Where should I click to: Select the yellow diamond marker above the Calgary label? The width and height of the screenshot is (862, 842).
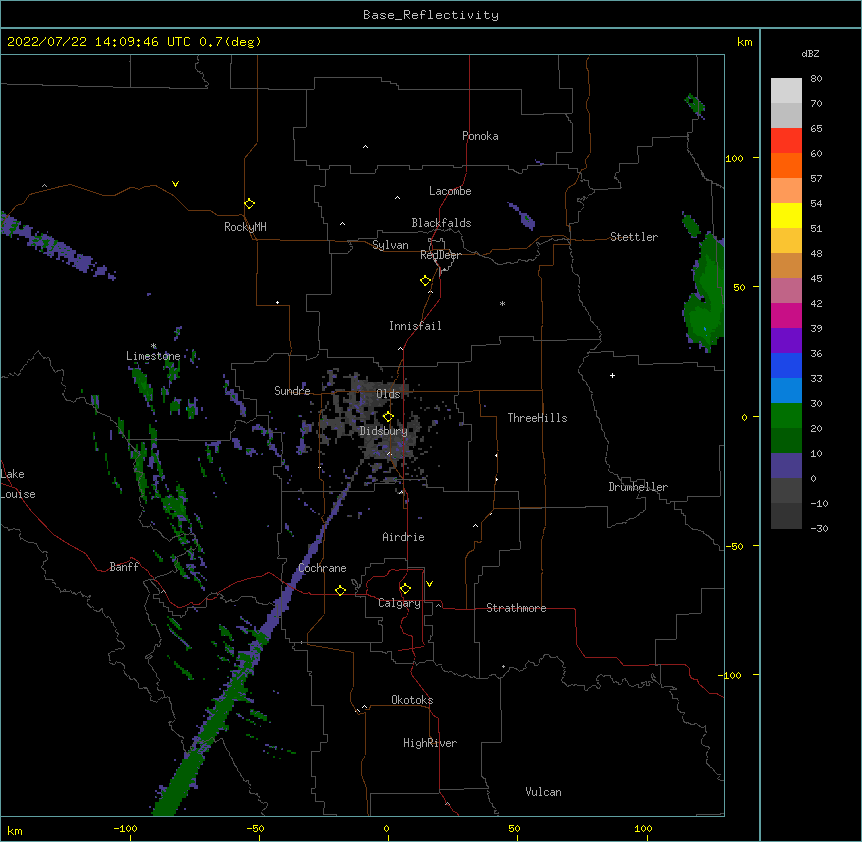[405, 589]
